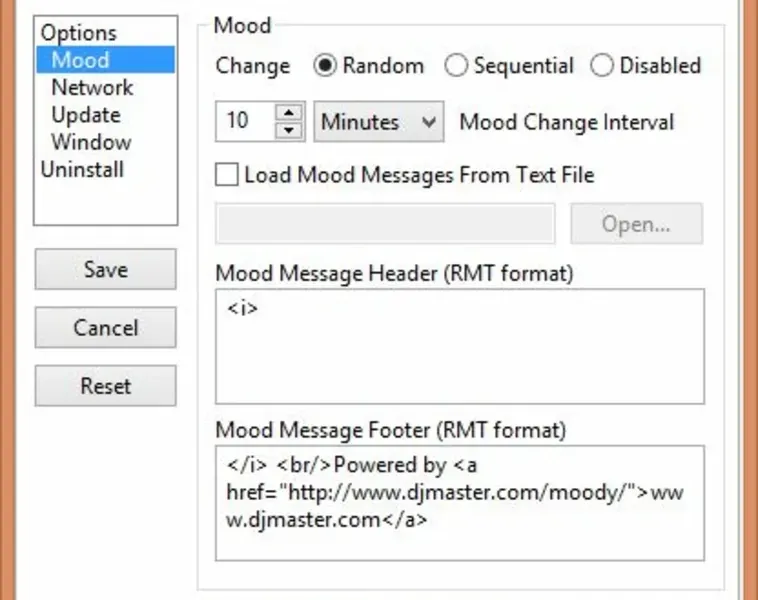758x600 pixels.
Task: Click the Open... file button
Action: tap(636, 224)
